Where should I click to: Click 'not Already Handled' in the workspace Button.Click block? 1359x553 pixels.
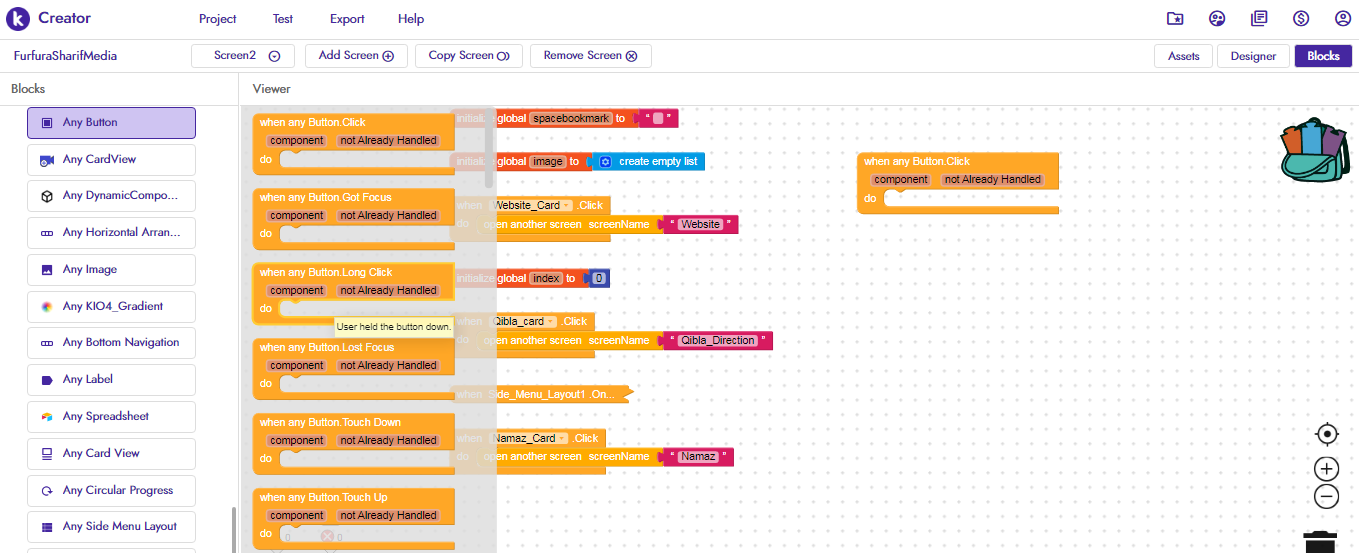click(993, 180)
